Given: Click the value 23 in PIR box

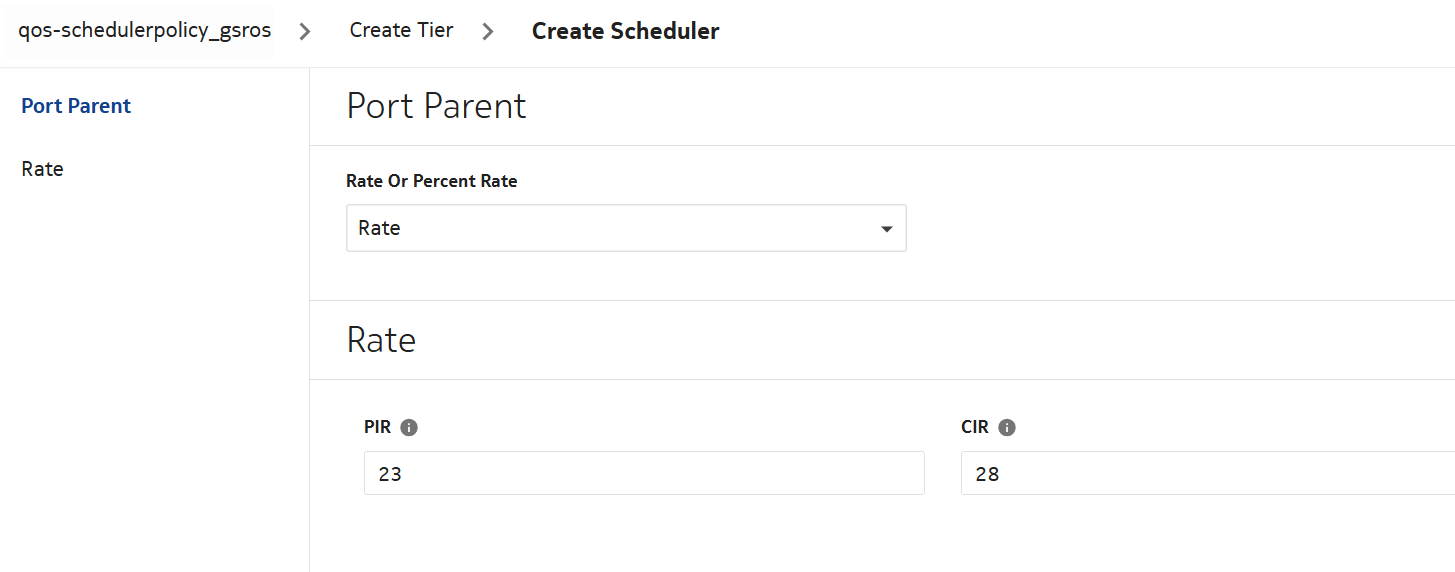Looking at the screenshot, I should click(x=390, y=474).
